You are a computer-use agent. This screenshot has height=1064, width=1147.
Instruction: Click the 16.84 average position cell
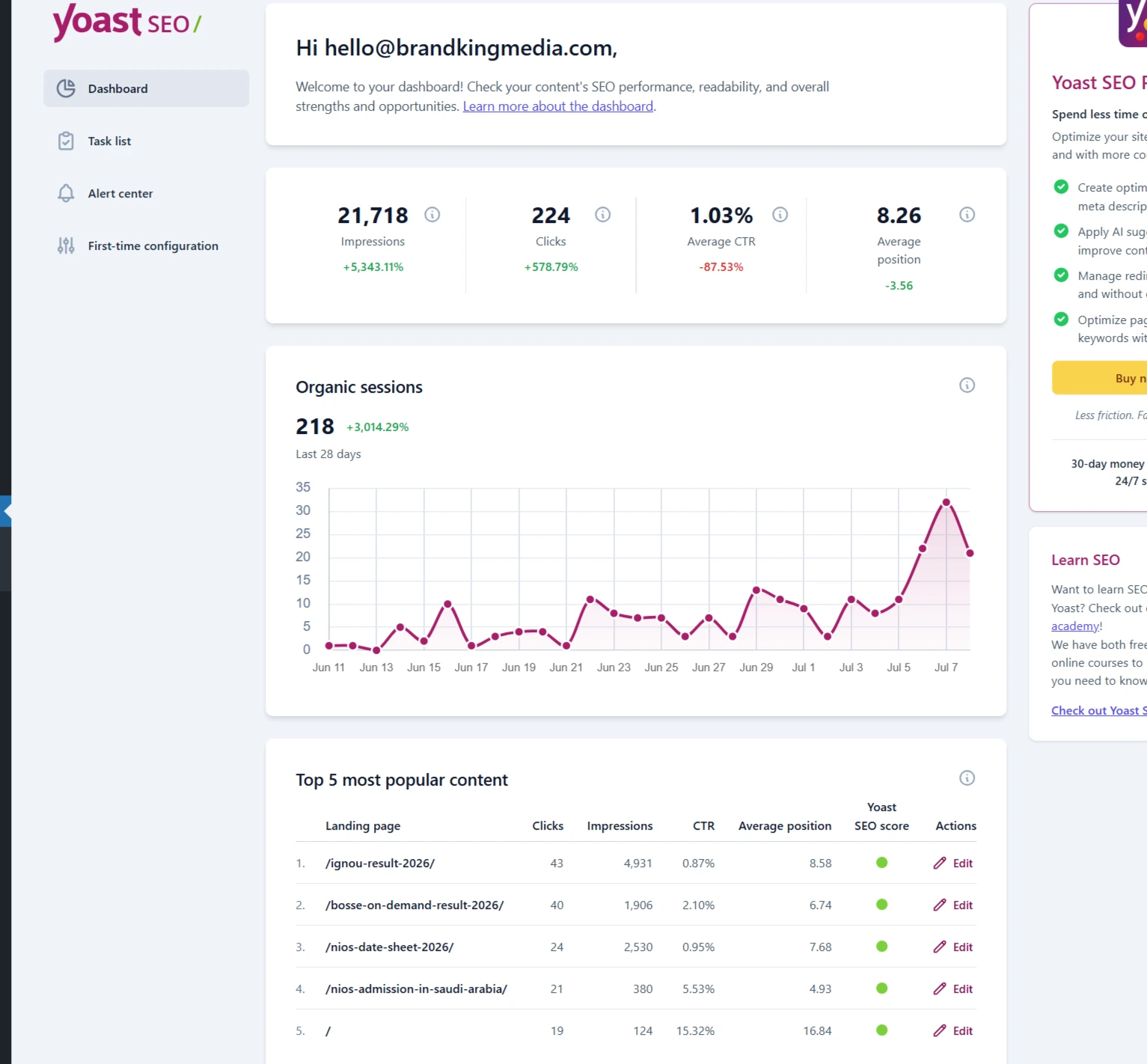click(817, 1031)
